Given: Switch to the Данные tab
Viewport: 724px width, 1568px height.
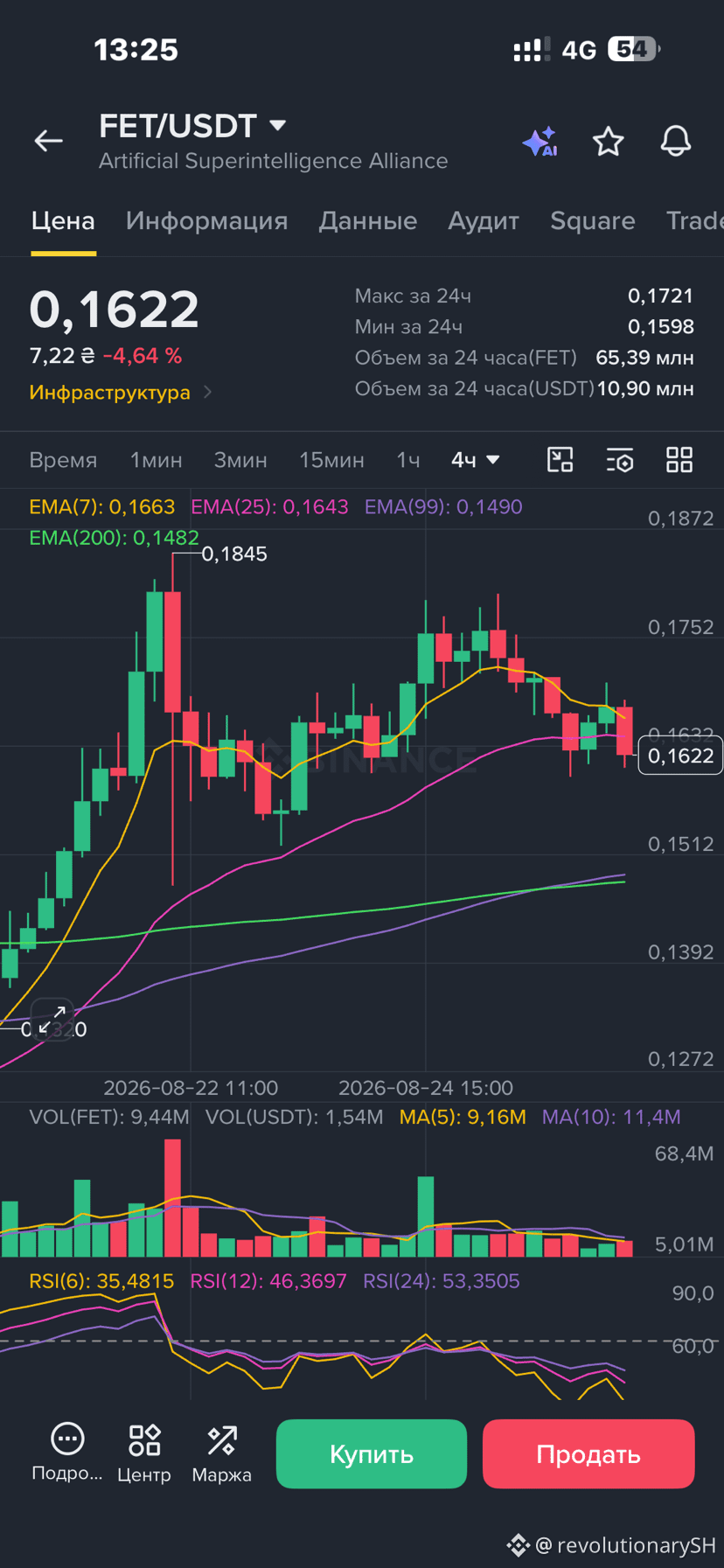Looking at the screenshot, I should 367,220.
